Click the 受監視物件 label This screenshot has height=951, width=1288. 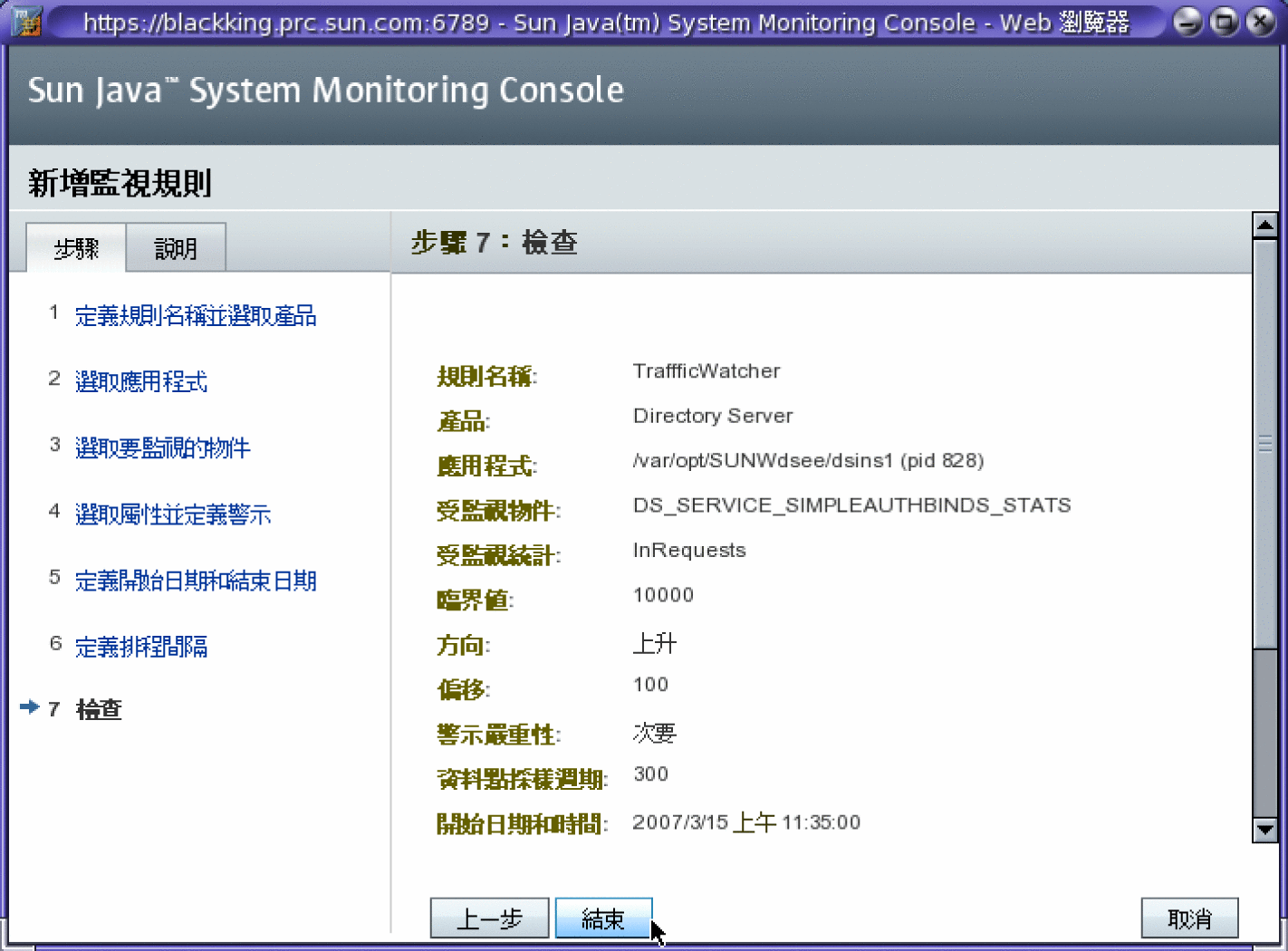pyautogui.click(x=498, y=511)
